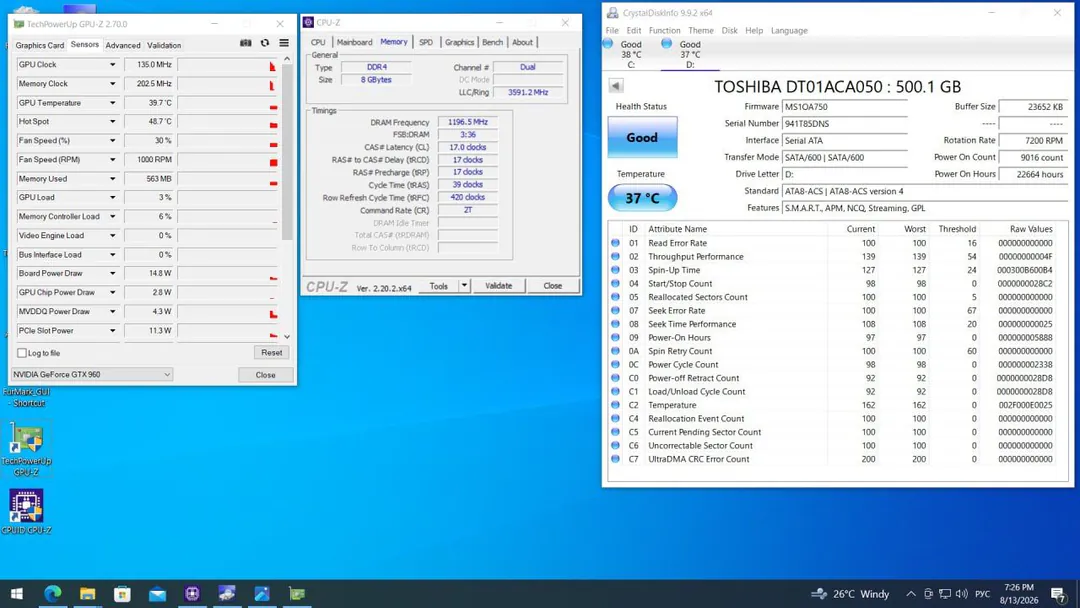Click the volume icon in system tray
Screen dimensions: 1080x608
[962, 594]
